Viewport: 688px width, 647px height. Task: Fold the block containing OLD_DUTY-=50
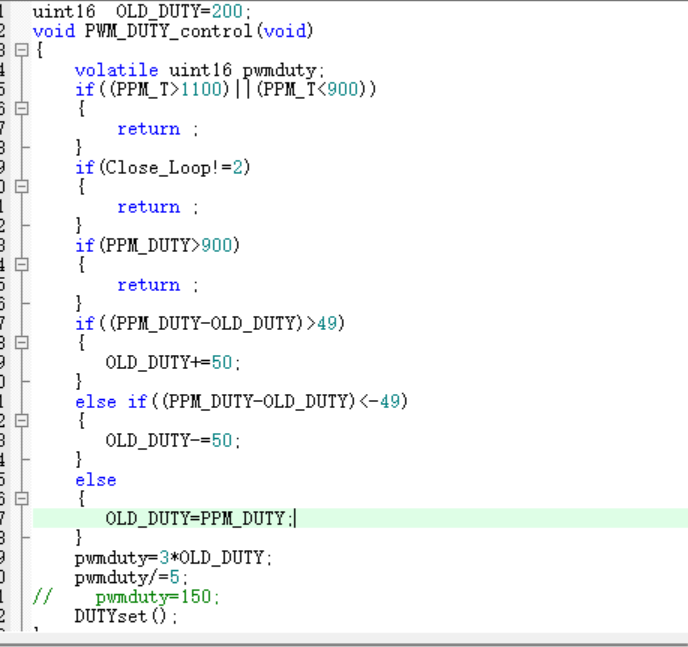pyautogui.click(x=21, y=421)
